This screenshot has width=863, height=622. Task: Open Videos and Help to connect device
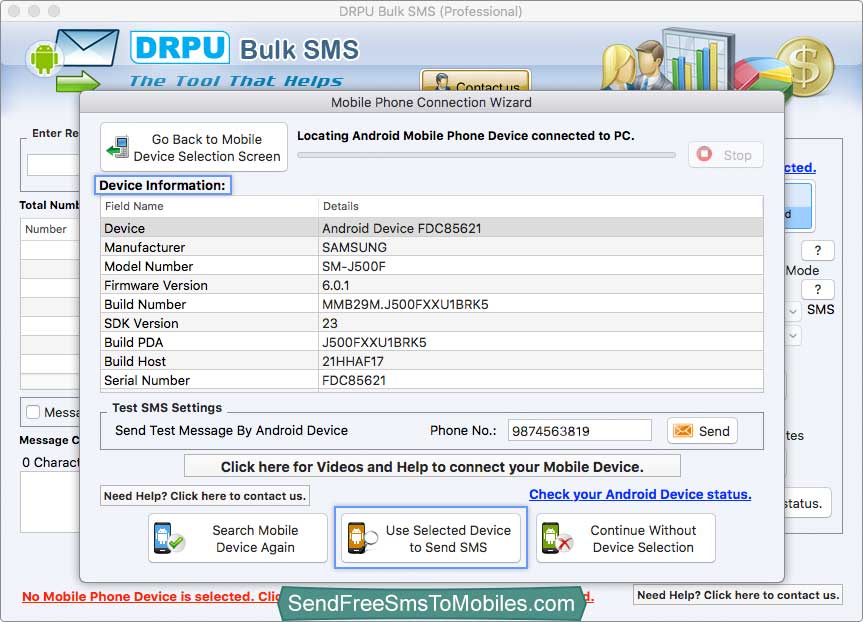432,466
